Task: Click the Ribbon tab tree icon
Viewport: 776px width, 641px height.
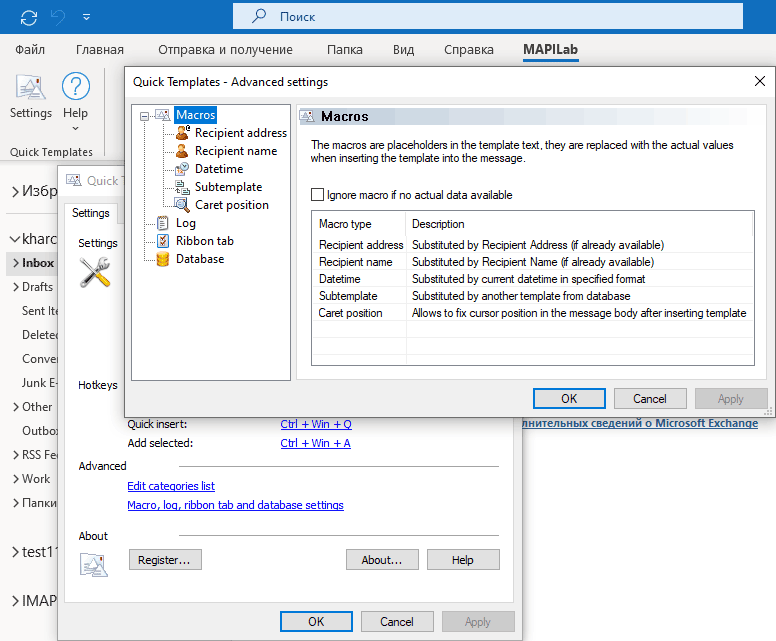Action: click(163, 241)
